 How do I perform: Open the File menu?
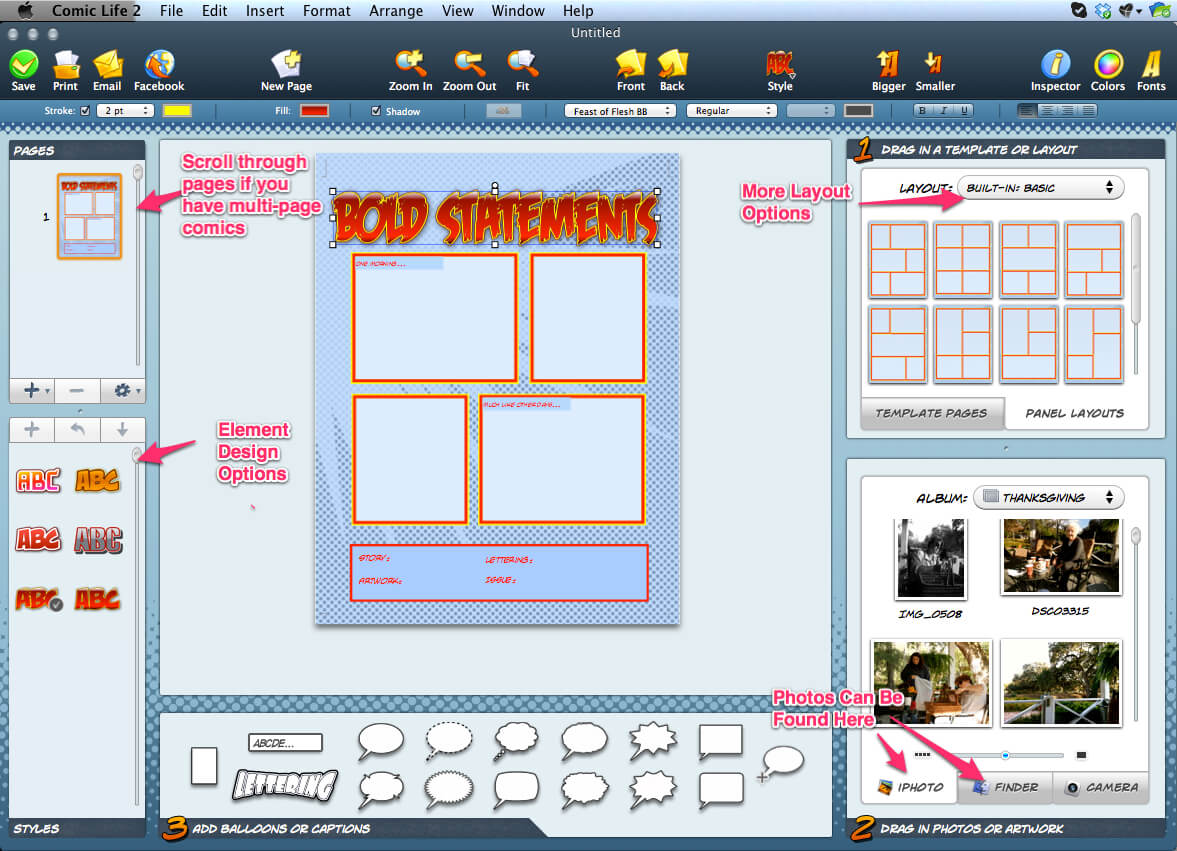(x=171, y=11)
